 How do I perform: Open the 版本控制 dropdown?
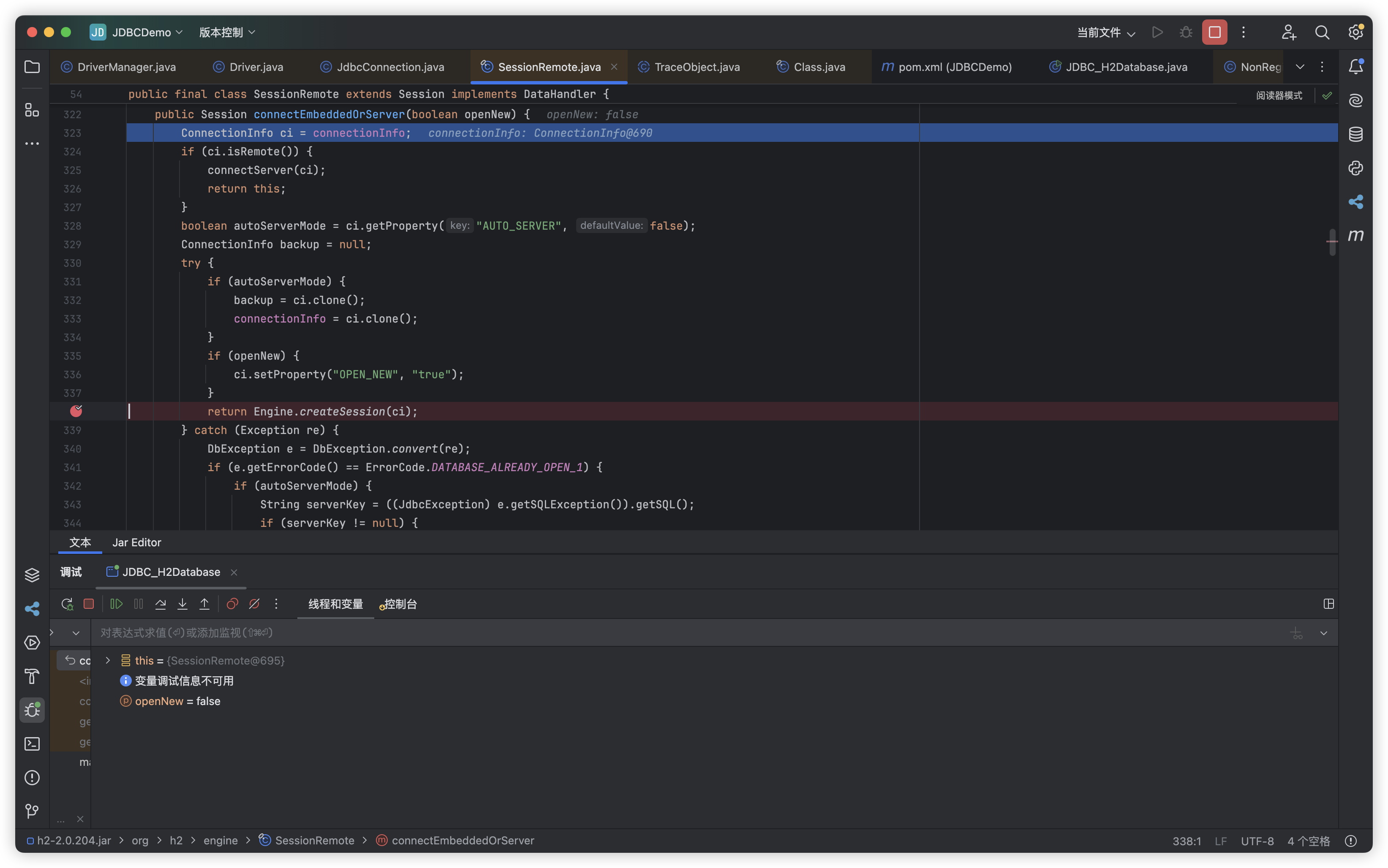(227, 32)
